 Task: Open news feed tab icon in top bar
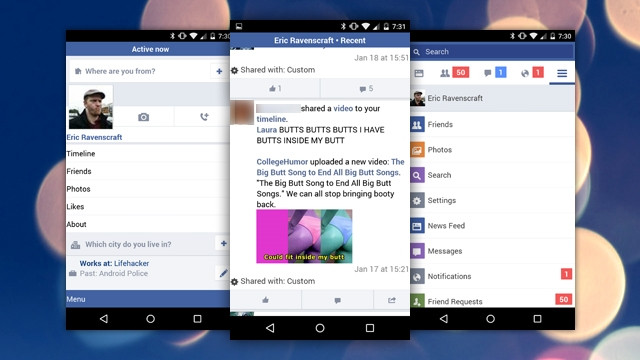tap(419, 73)
